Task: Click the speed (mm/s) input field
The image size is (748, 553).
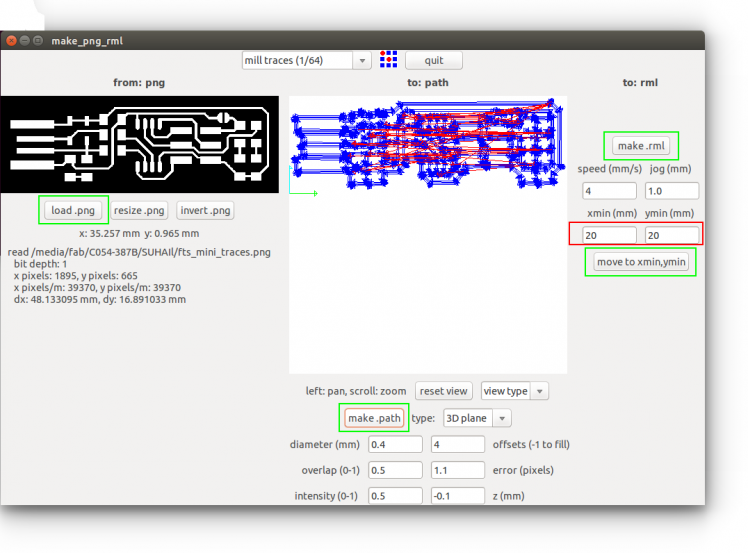Action: [608, 190]
